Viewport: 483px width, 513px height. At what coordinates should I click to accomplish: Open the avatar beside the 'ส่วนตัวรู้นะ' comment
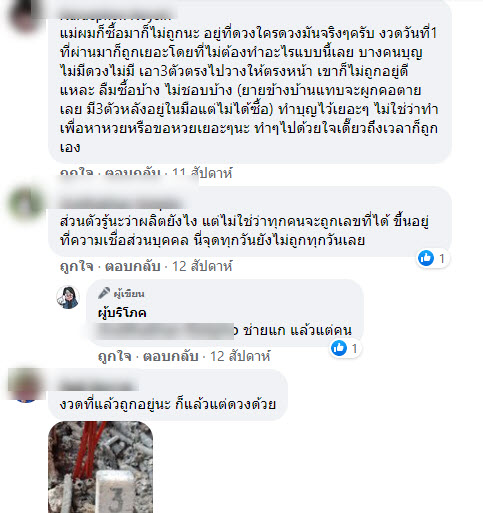pos(26,203)
